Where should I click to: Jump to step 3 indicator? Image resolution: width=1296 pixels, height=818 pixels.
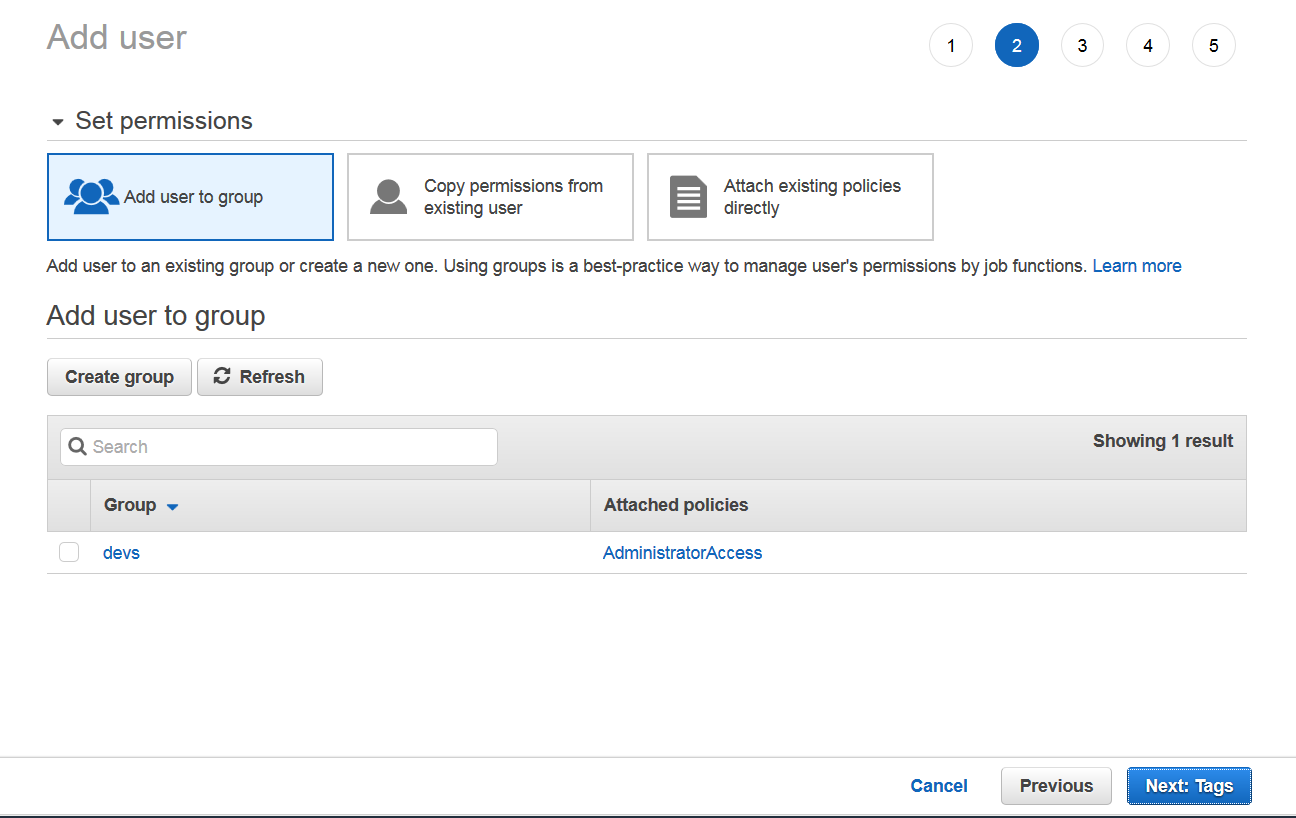tap(1082, 45)
